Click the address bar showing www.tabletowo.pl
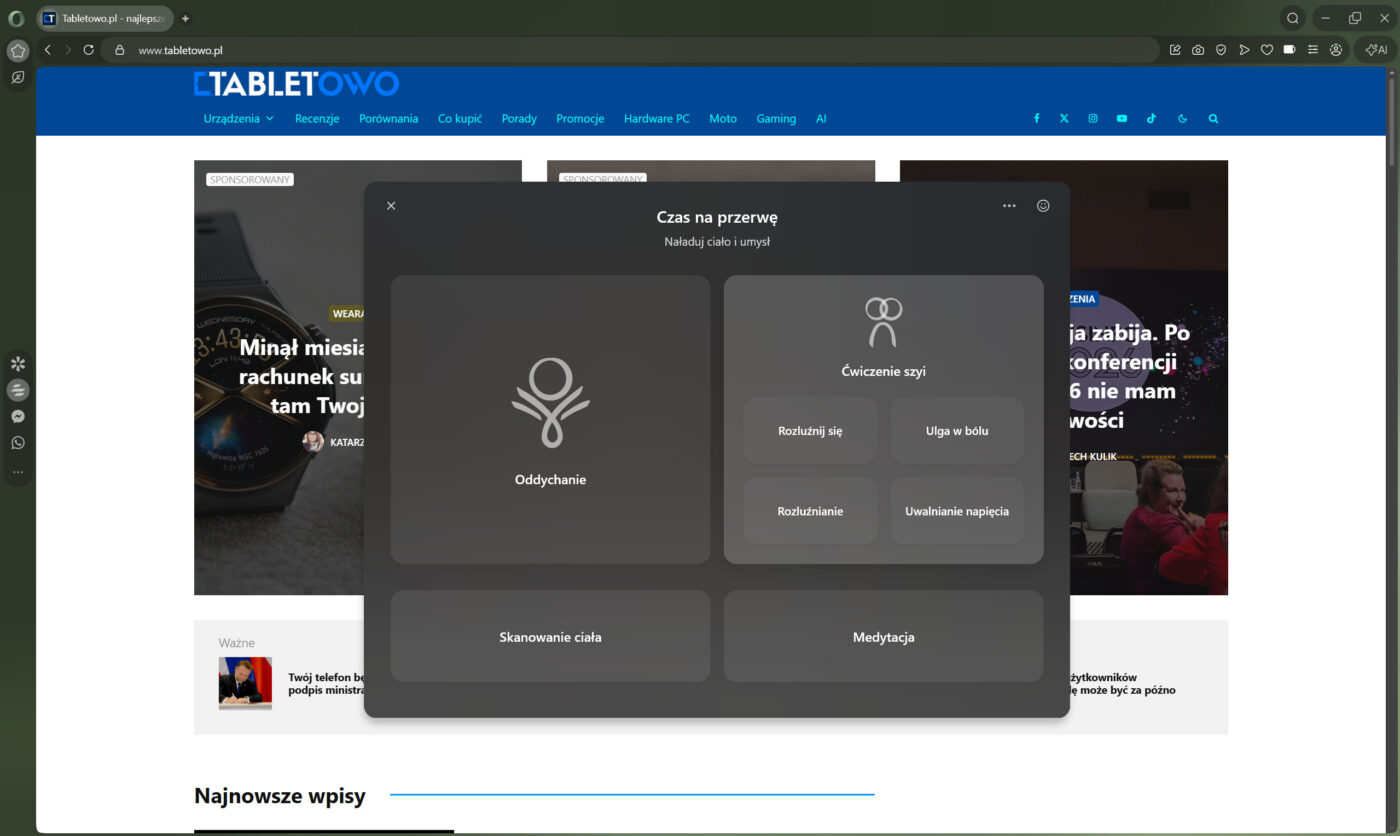 point(630,50)
